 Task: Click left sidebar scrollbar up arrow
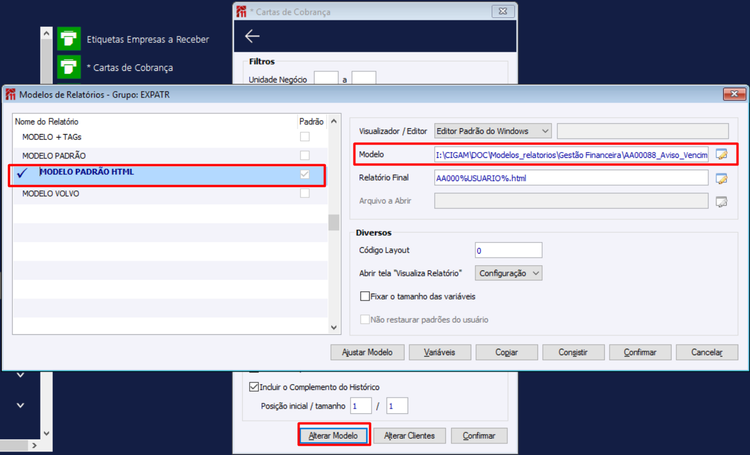(46, 33)
